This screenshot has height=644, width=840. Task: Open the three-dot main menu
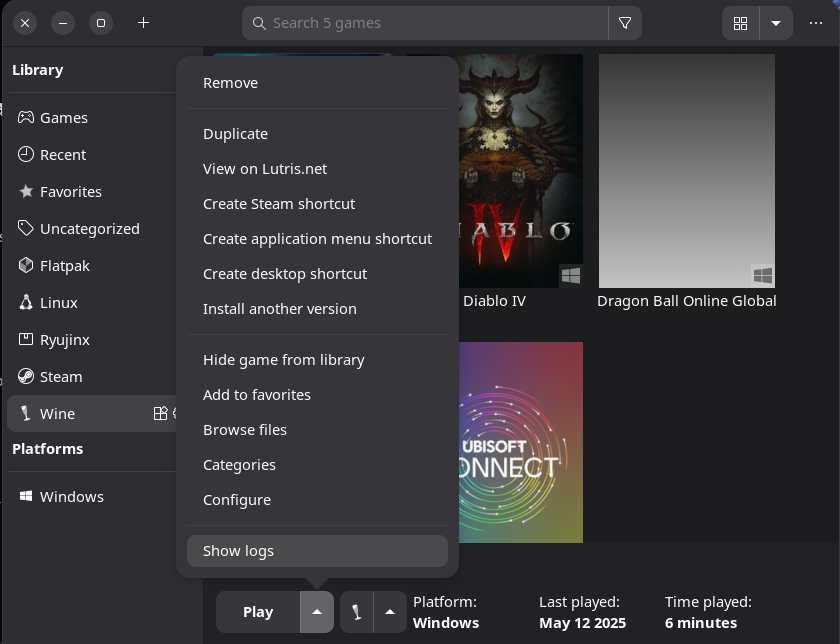[815, 23]
